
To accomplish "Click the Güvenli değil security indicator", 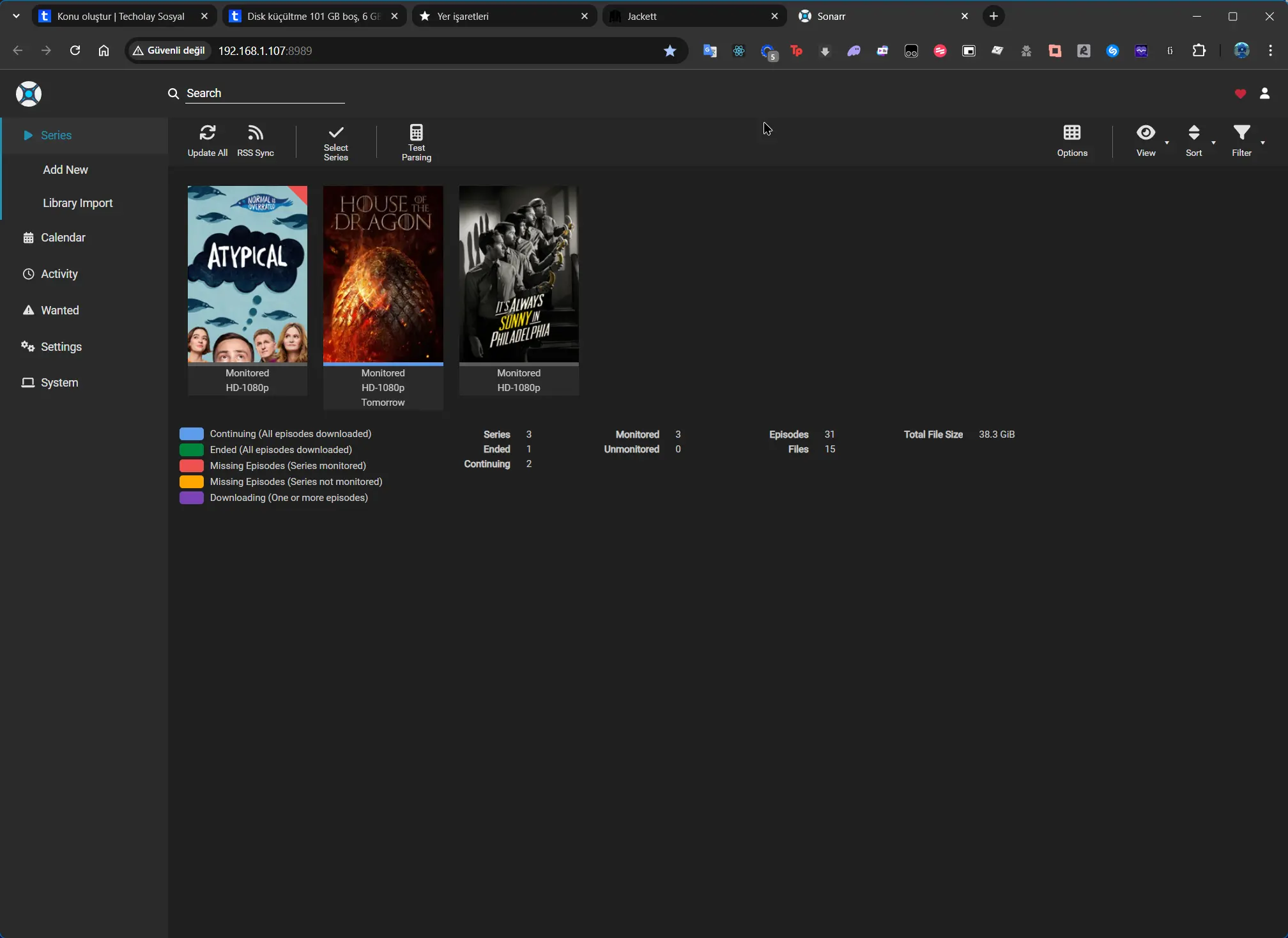I will 169,50.
